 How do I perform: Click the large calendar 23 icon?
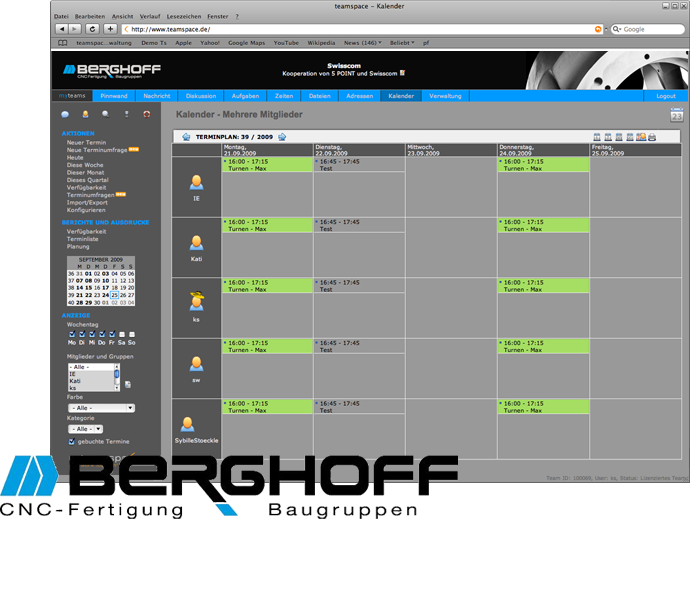coord(676,114)
